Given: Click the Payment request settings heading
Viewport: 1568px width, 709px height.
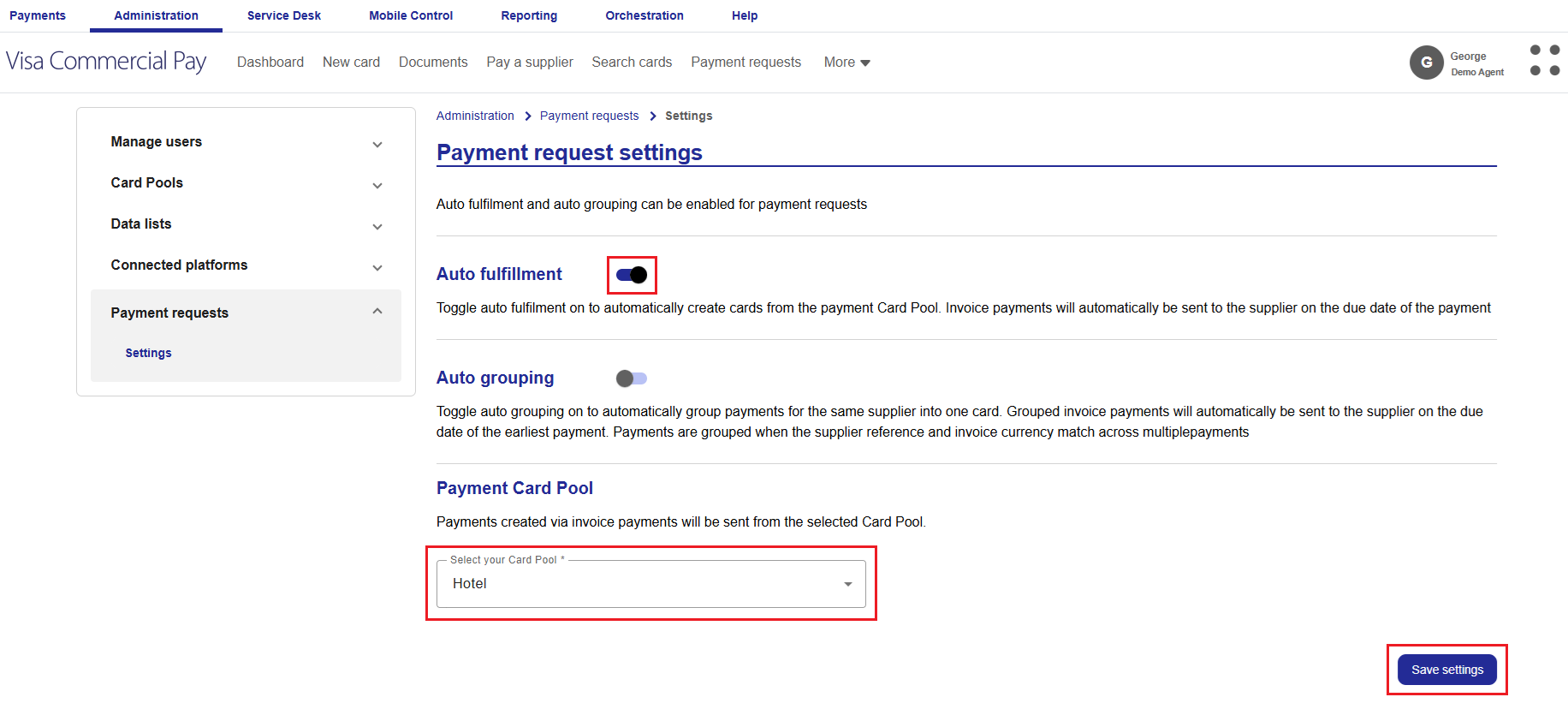Looking at the screenshot, I should tap(569, 152).
